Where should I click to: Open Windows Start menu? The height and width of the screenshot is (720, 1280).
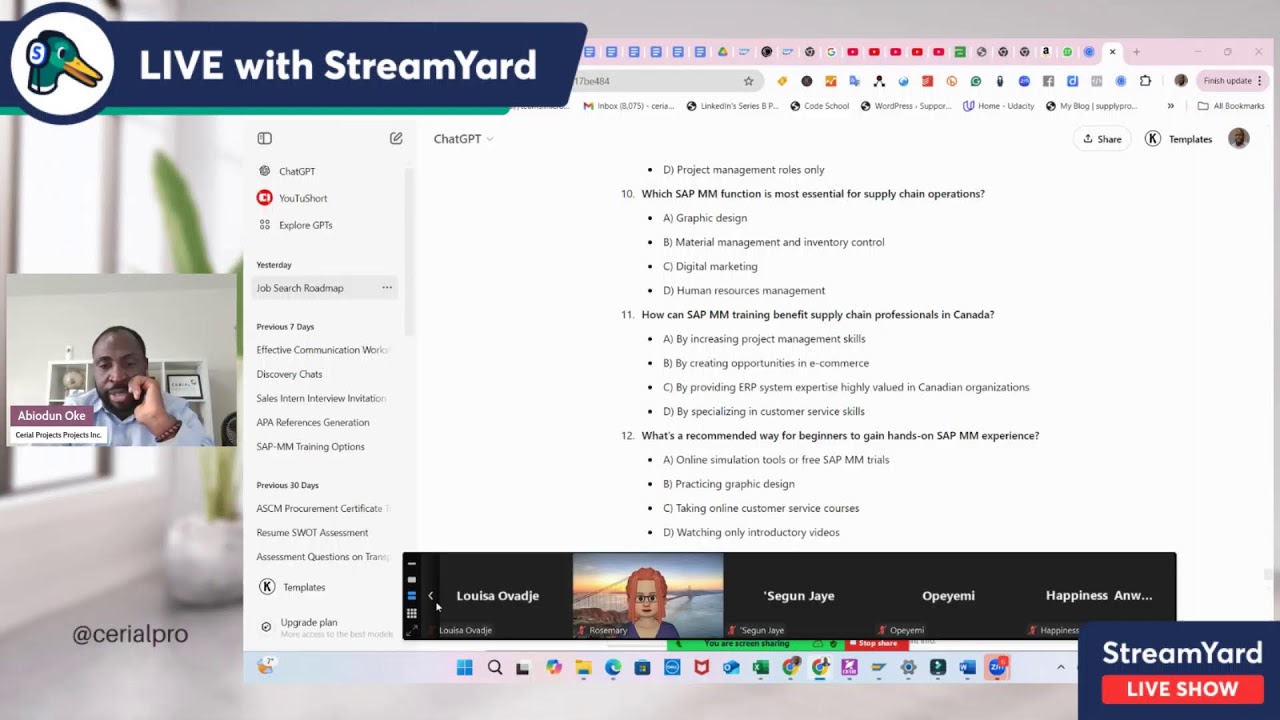(465, 668)
